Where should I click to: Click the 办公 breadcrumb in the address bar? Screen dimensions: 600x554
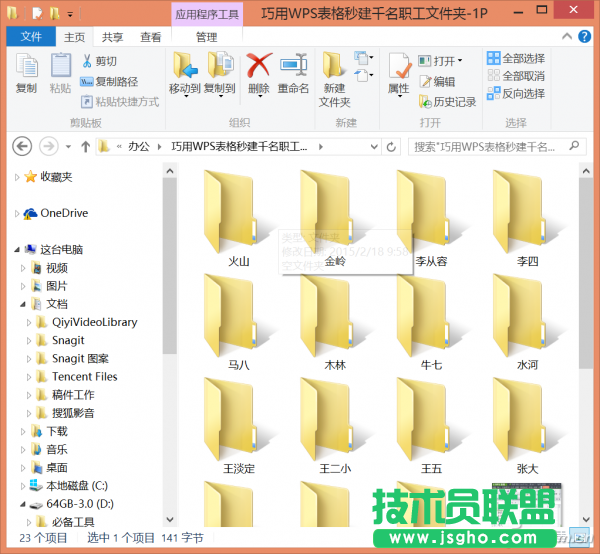tap(139, 147)
